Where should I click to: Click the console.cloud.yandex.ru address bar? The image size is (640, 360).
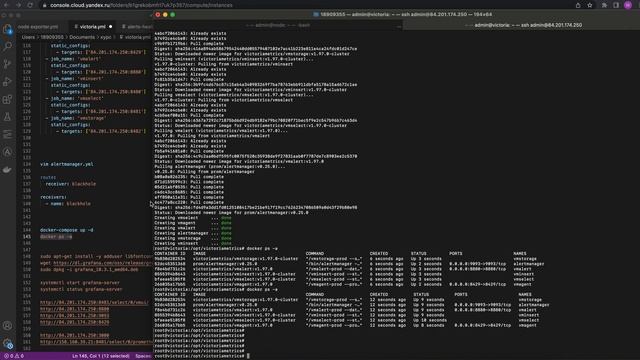click(141, 5)
